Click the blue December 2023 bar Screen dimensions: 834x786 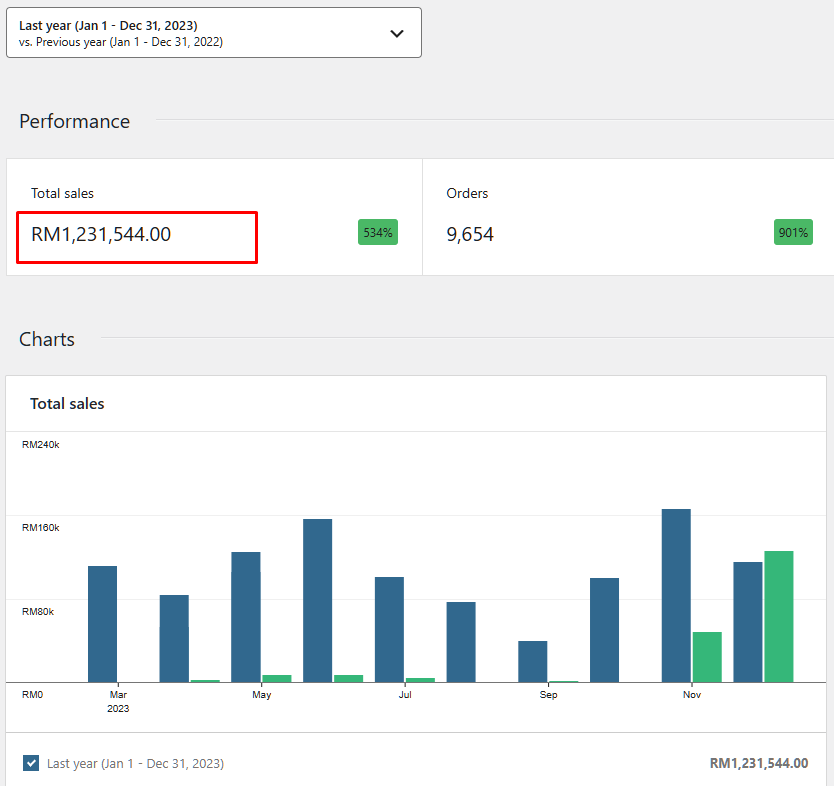pos(747,621)
